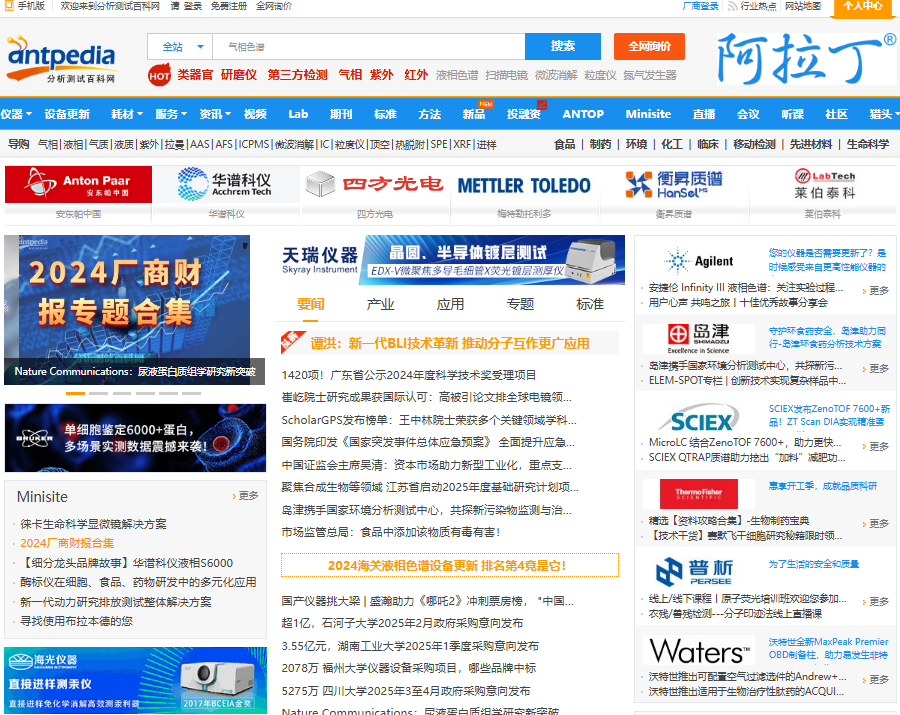Open 3.55亿元，湖南工业大学 procurement article
The height and width of the screenshot is (715, 900).
coord(410,646)
